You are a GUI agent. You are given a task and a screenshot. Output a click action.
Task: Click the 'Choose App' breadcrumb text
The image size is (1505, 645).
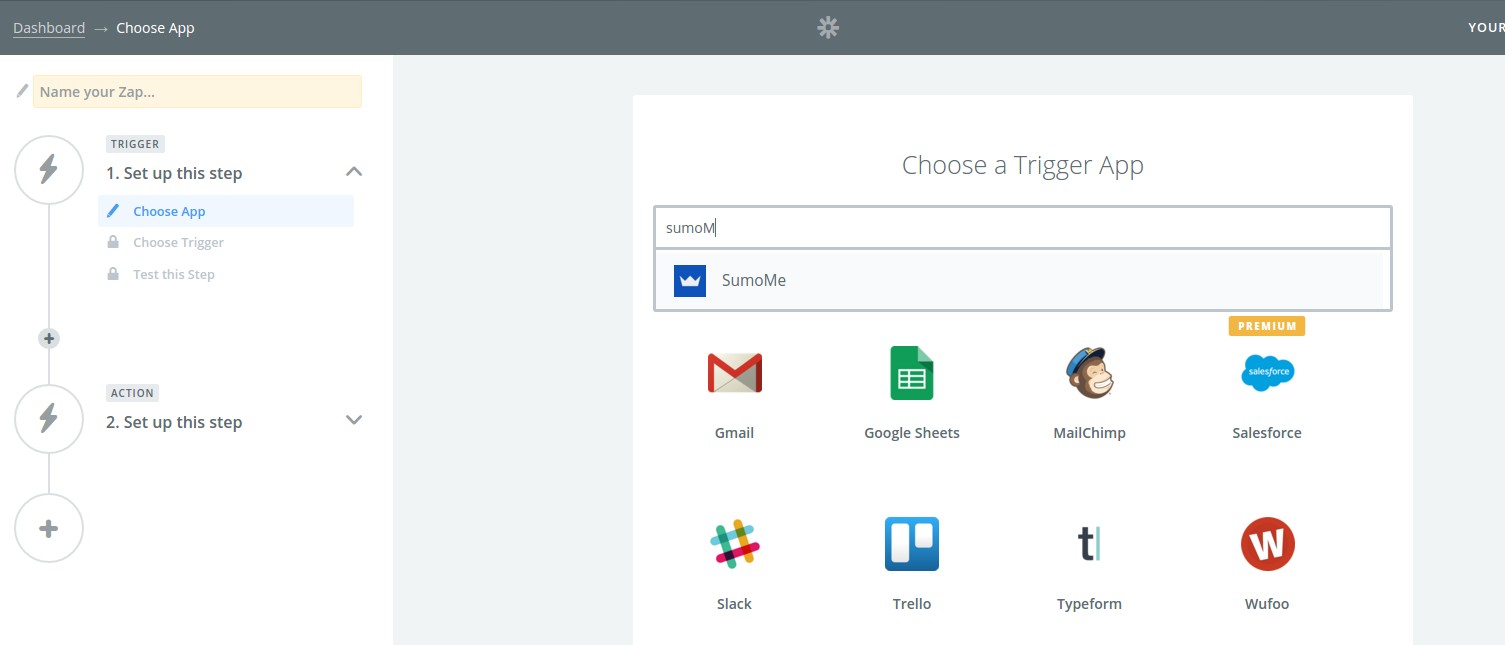pos(155,28)
